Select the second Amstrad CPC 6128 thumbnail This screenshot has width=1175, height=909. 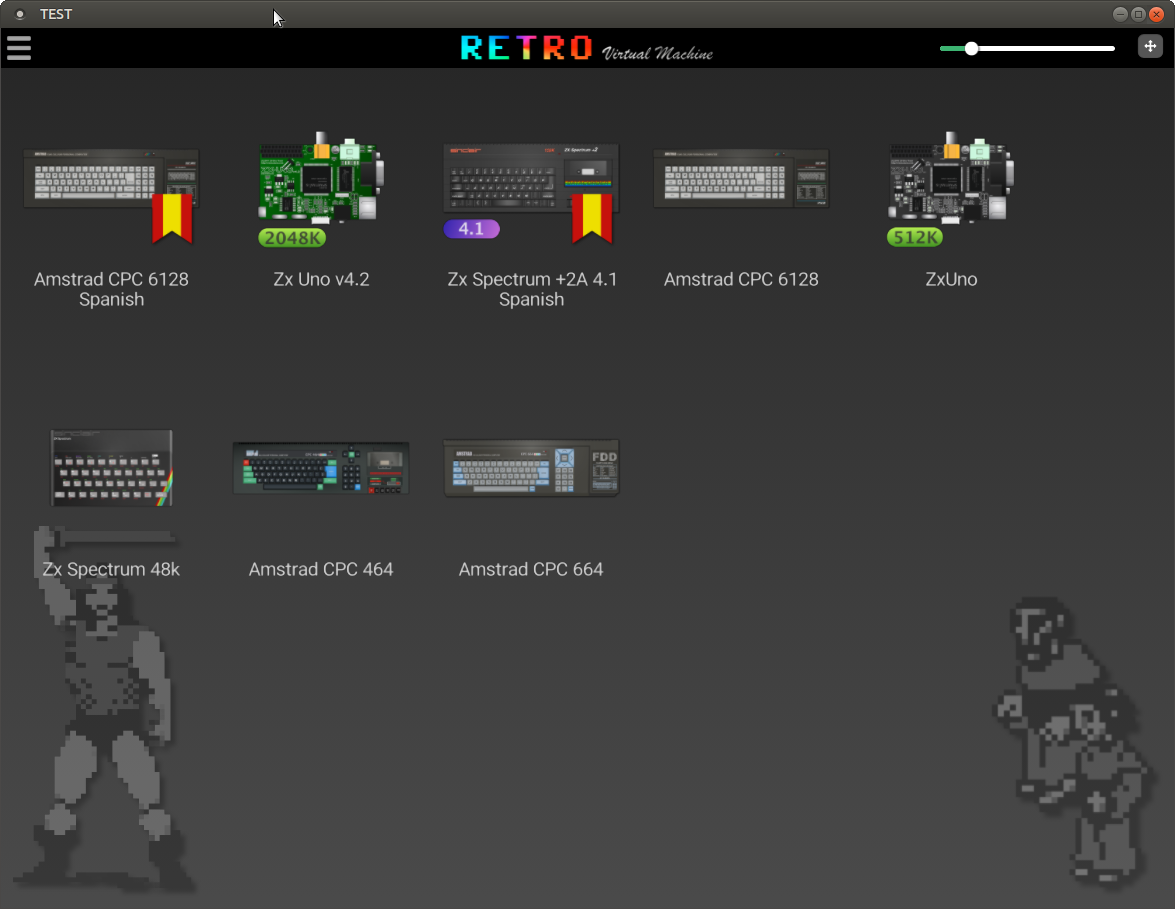click(741, 178)
